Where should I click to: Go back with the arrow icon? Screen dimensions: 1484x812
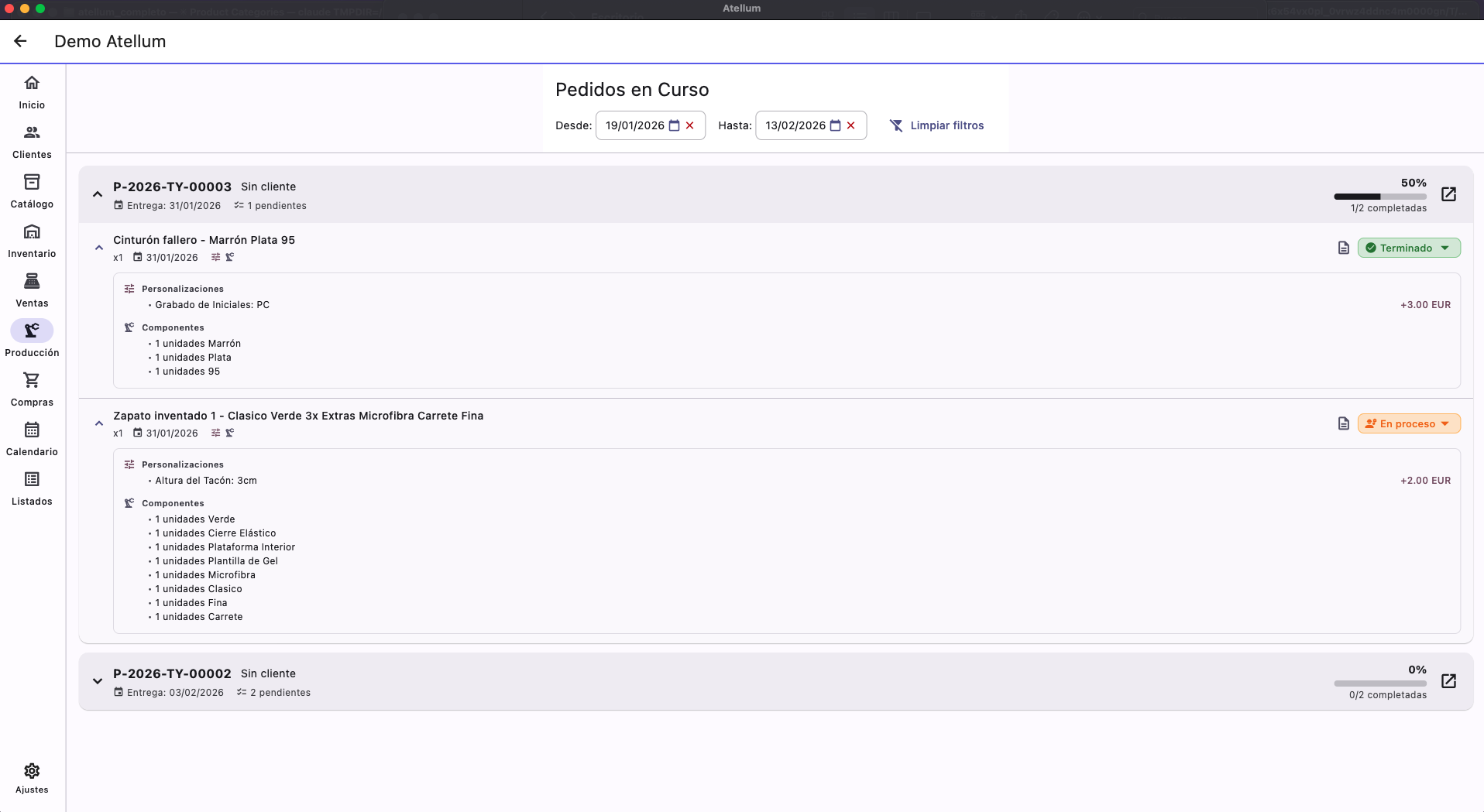[21, 42]
